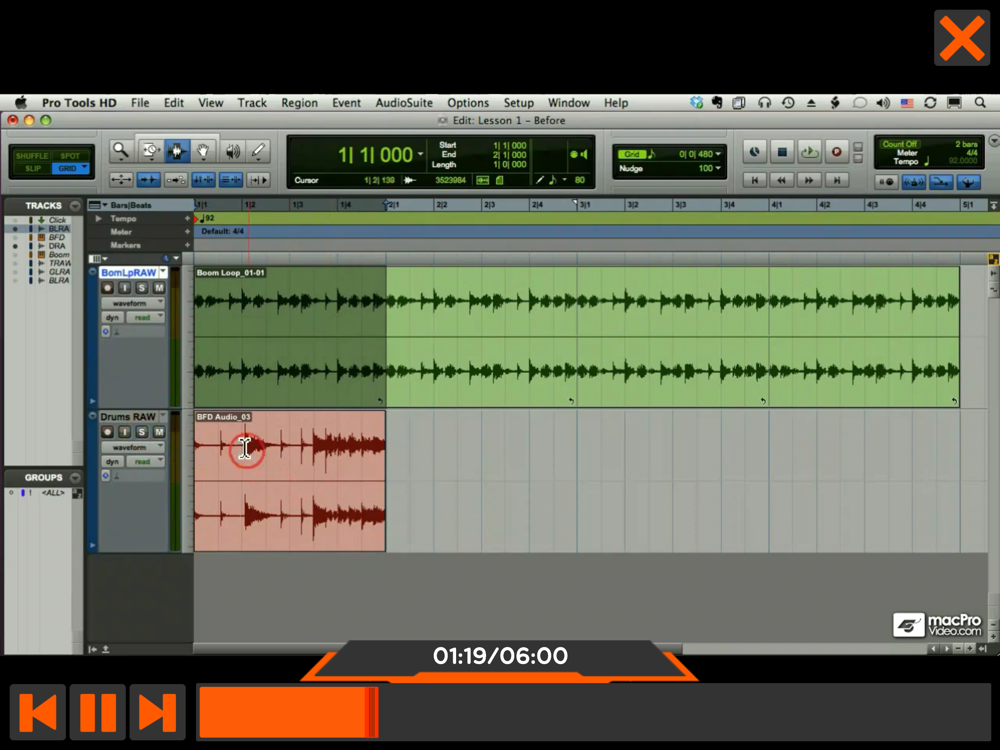Click the main counter display
The image size is (1000, 750).
pos(376,155)
